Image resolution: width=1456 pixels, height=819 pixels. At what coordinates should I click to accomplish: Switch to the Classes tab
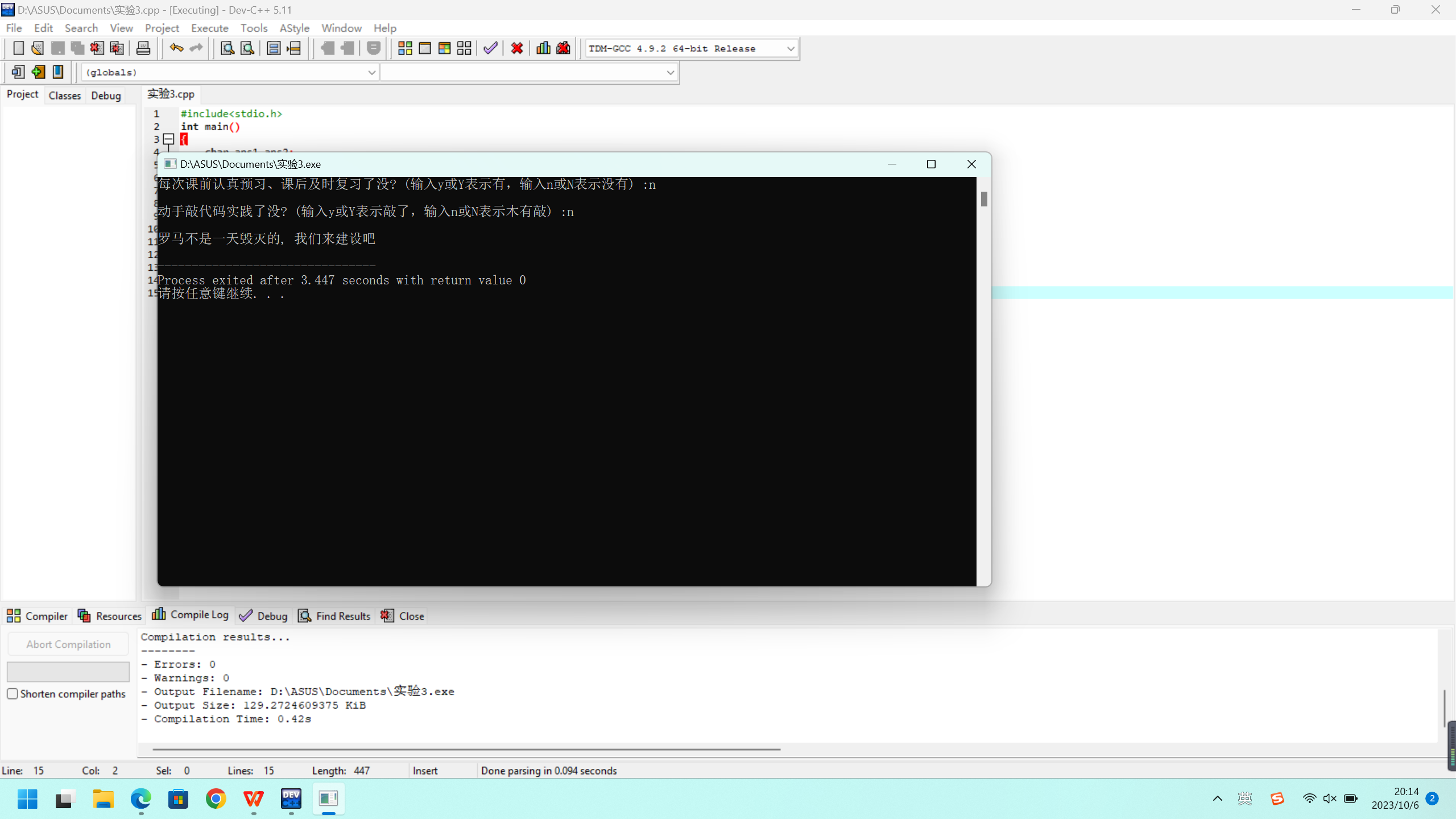pyautogui.click(x=65, y=96)
